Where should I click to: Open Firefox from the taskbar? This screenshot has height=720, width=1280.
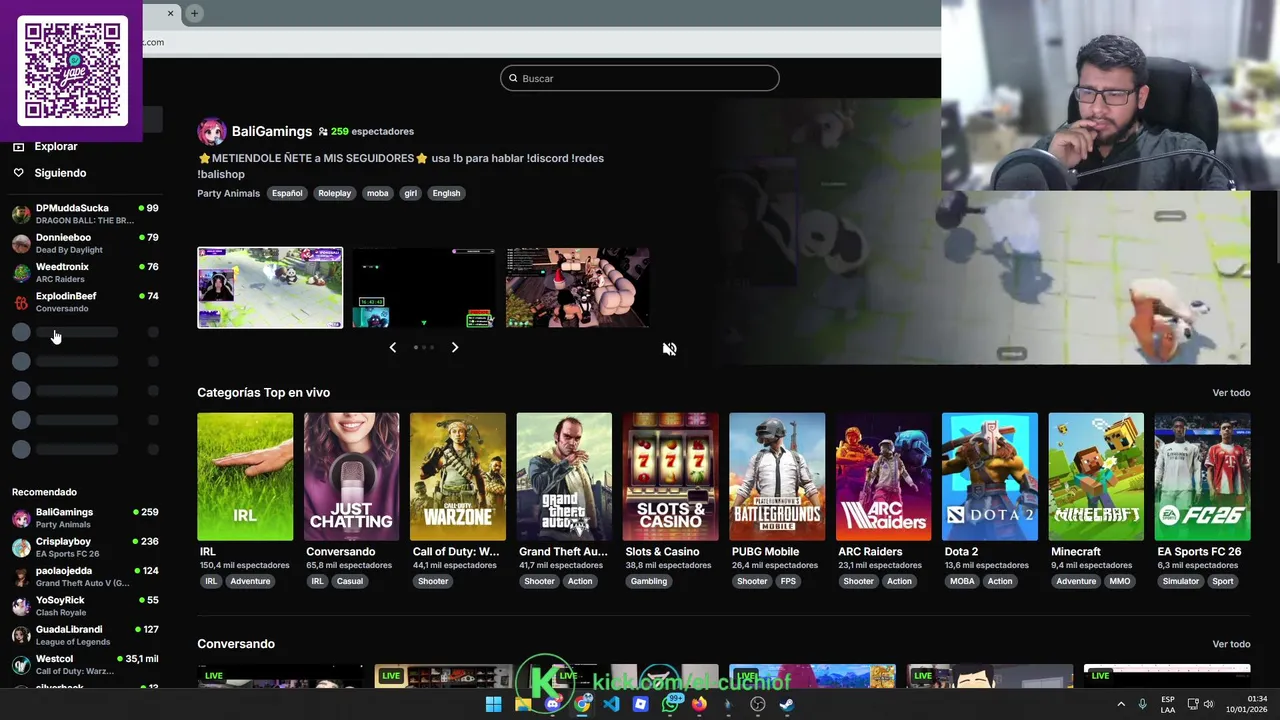tap(699, 704)
